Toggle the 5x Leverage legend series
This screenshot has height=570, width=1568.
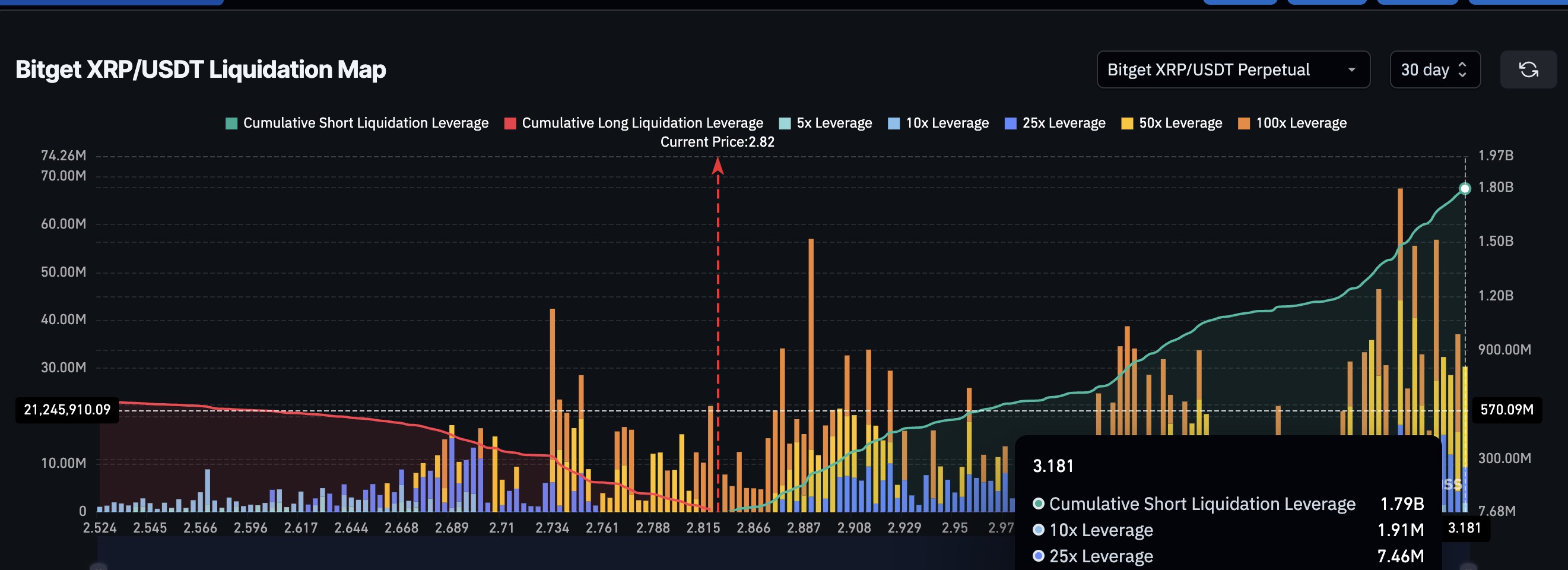826,123
